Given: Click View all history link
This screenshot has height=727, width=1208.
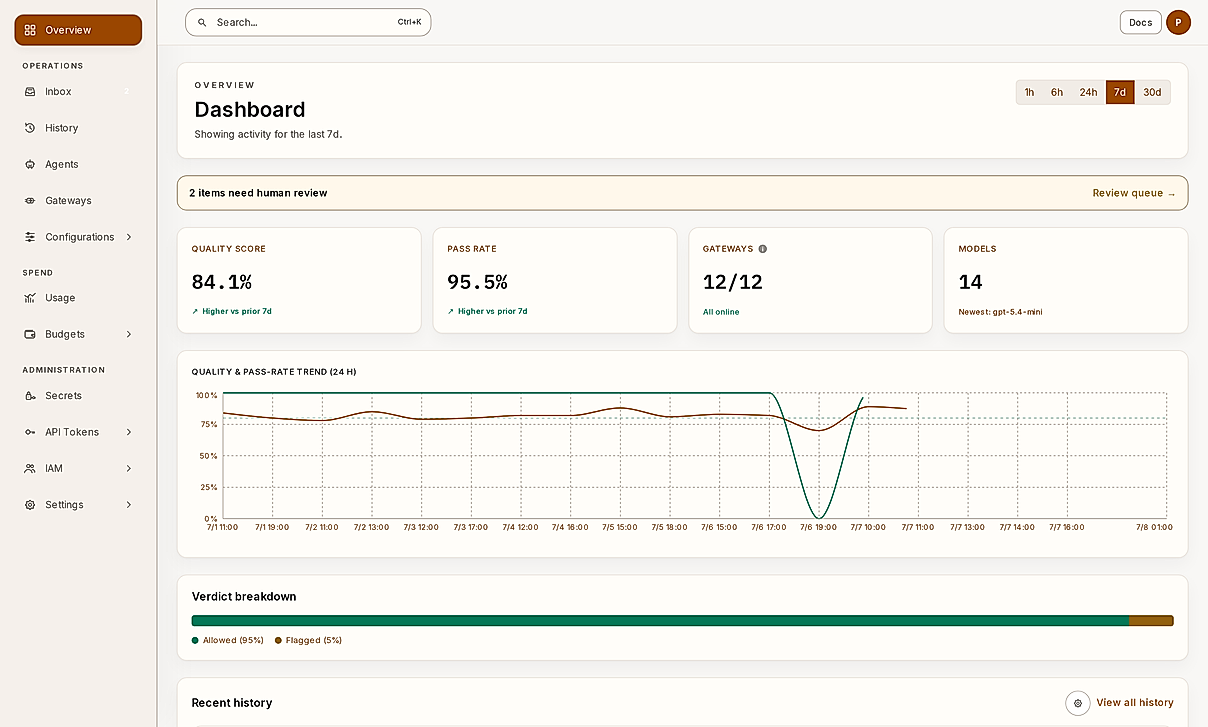Looking at the screenshot, I should pos(1135,703).
